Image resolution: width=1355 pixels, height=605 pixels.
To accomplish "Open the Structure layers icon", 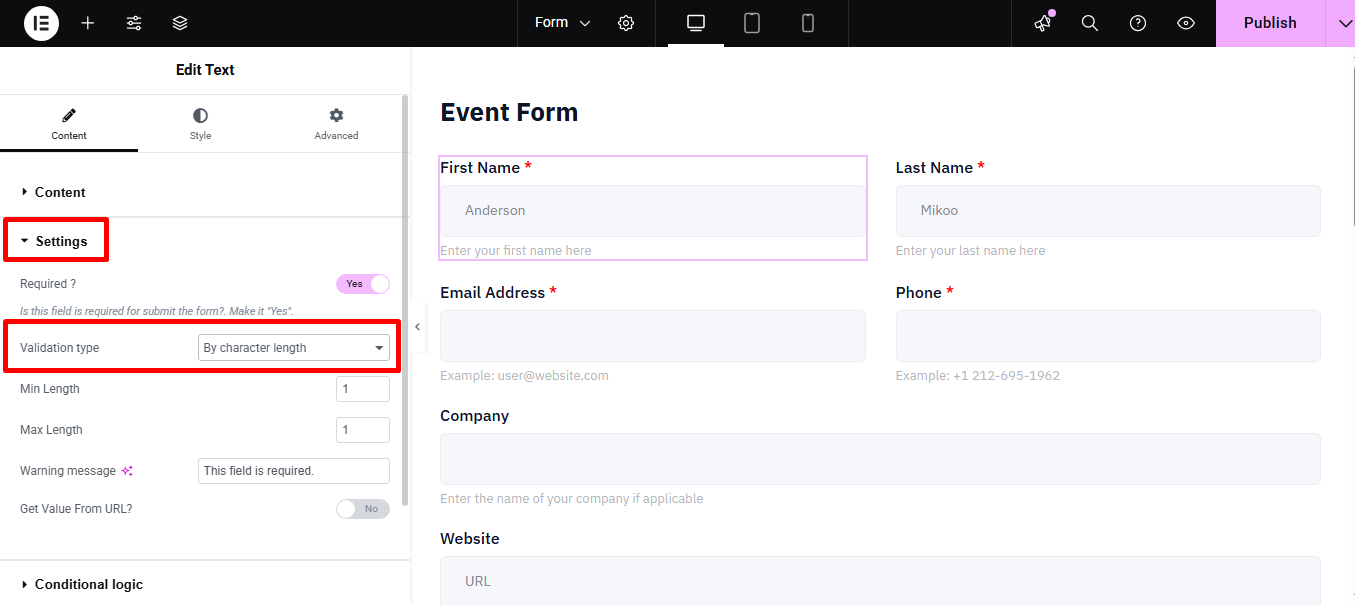I will [180, 23].
